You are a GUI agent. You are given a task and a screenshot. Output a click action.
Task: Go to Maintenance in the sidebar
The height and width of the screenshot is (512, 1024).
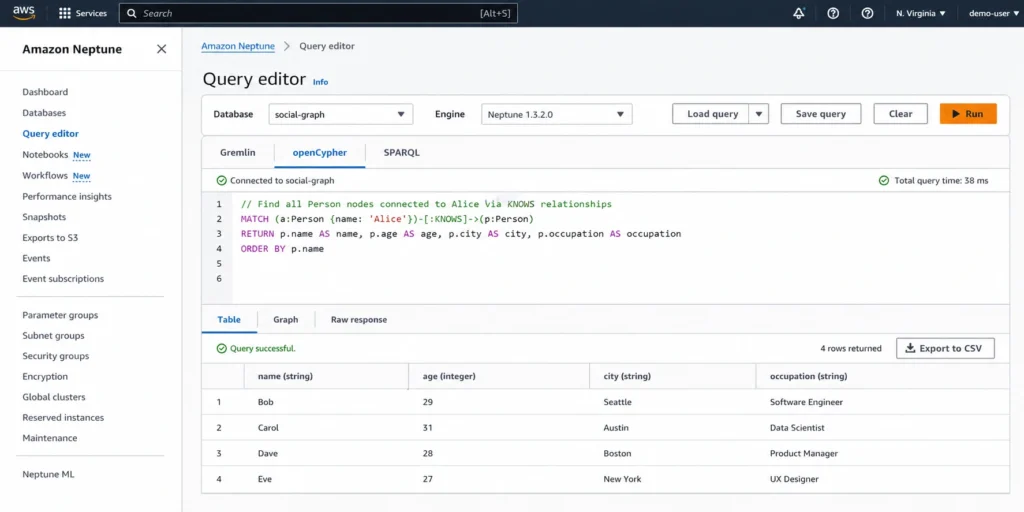pyautogui.click(x=50, y=438)
